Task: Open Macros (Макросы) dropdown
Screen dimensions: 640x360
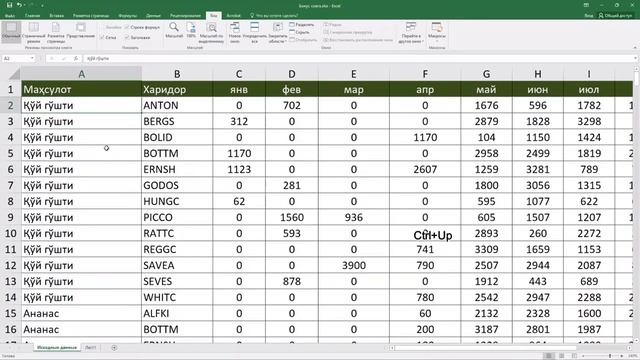Action: 437,32
